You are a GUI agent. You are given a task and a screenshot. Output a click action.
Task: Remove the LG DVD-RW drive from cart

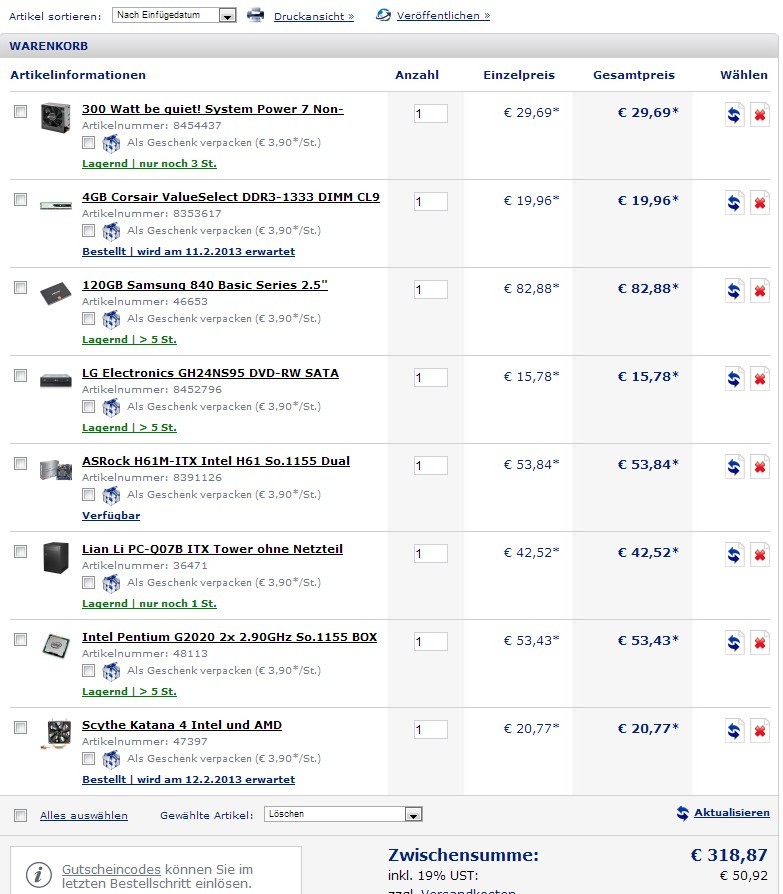pyautogui.click(x=760, y=379)
